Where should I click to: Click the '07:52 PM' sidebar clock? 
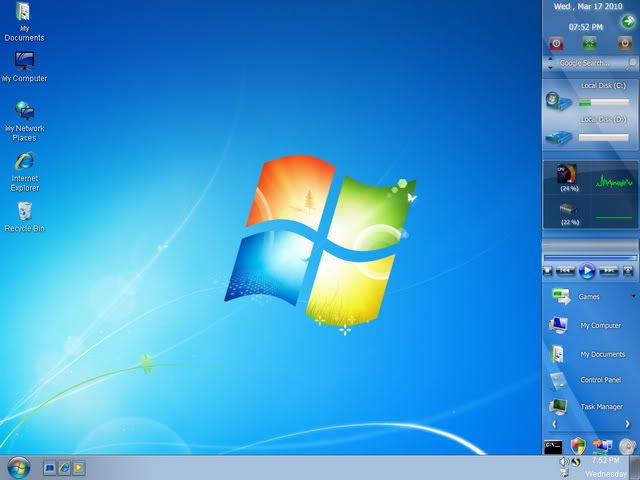(585, 27)
